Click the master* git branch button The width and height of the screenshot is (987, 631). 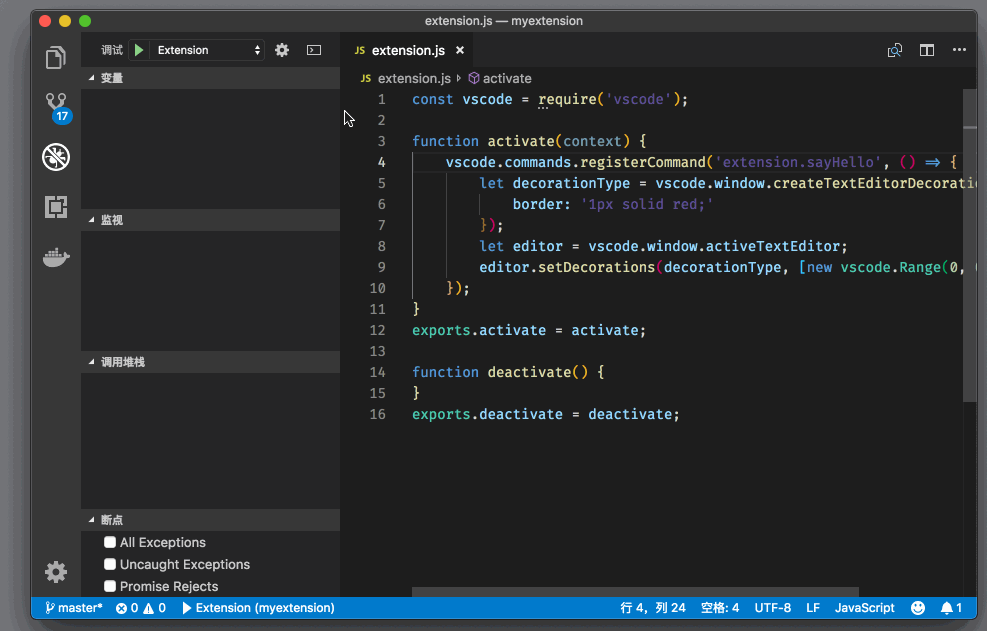click(x=74, y=608)
